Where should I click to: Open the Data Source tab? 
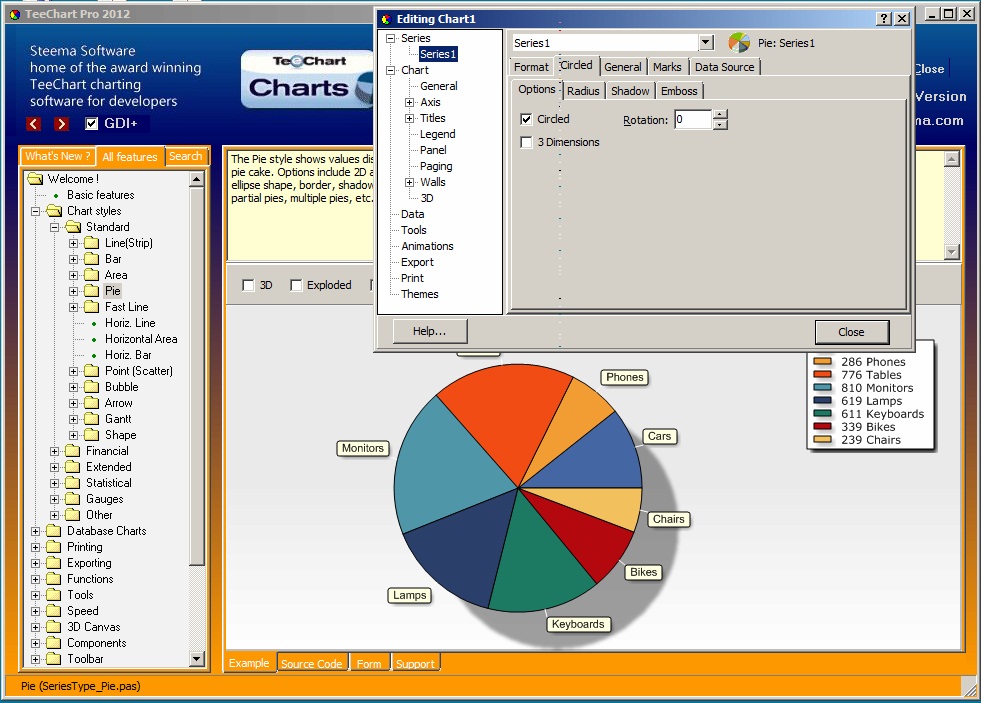coord(724,67)
